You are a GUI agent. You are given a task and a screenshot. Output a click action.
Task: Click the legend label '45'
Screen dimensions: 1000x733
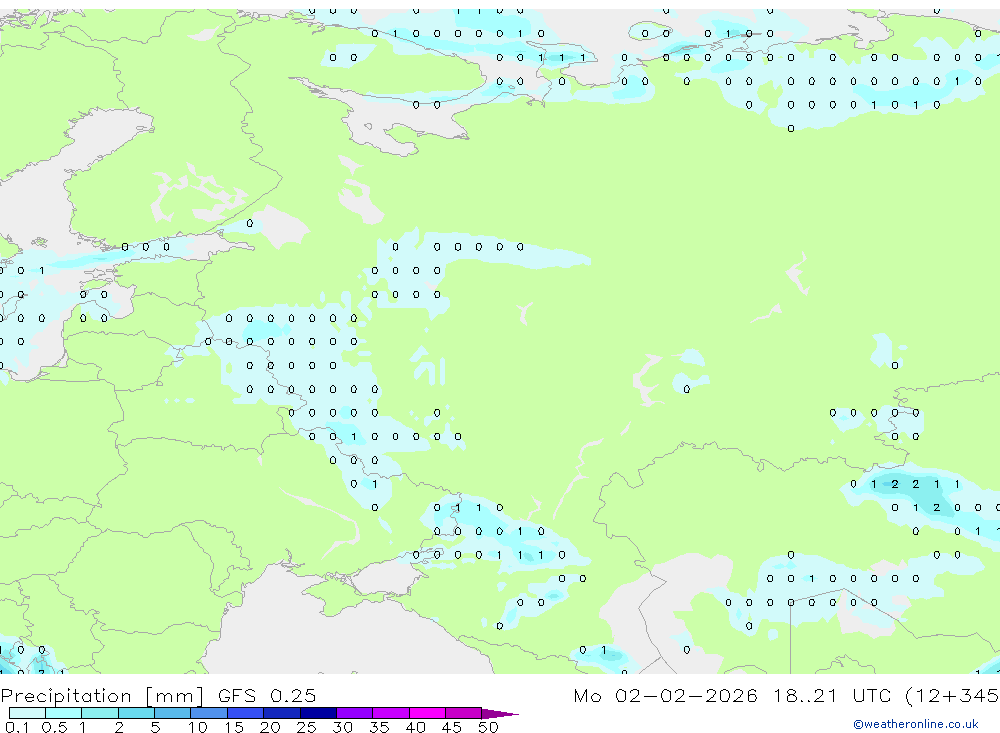pyautogui.click(x=452, y=727)
